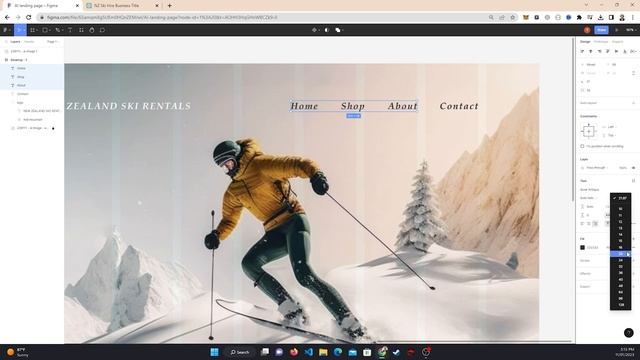
Task: Click the Align horizontal centers icon
Action: point(591,51)
